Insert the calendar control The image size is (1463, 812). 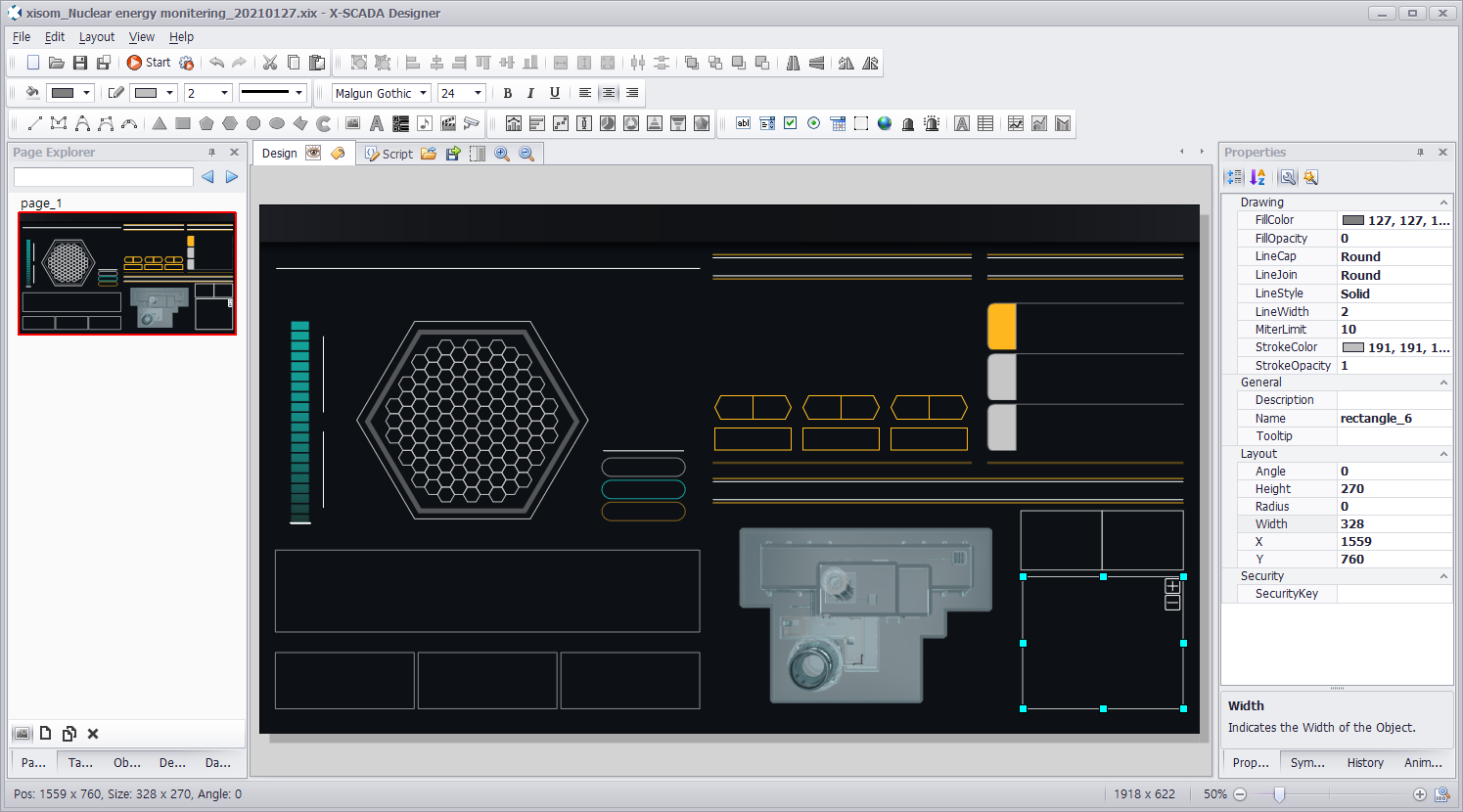838,123
